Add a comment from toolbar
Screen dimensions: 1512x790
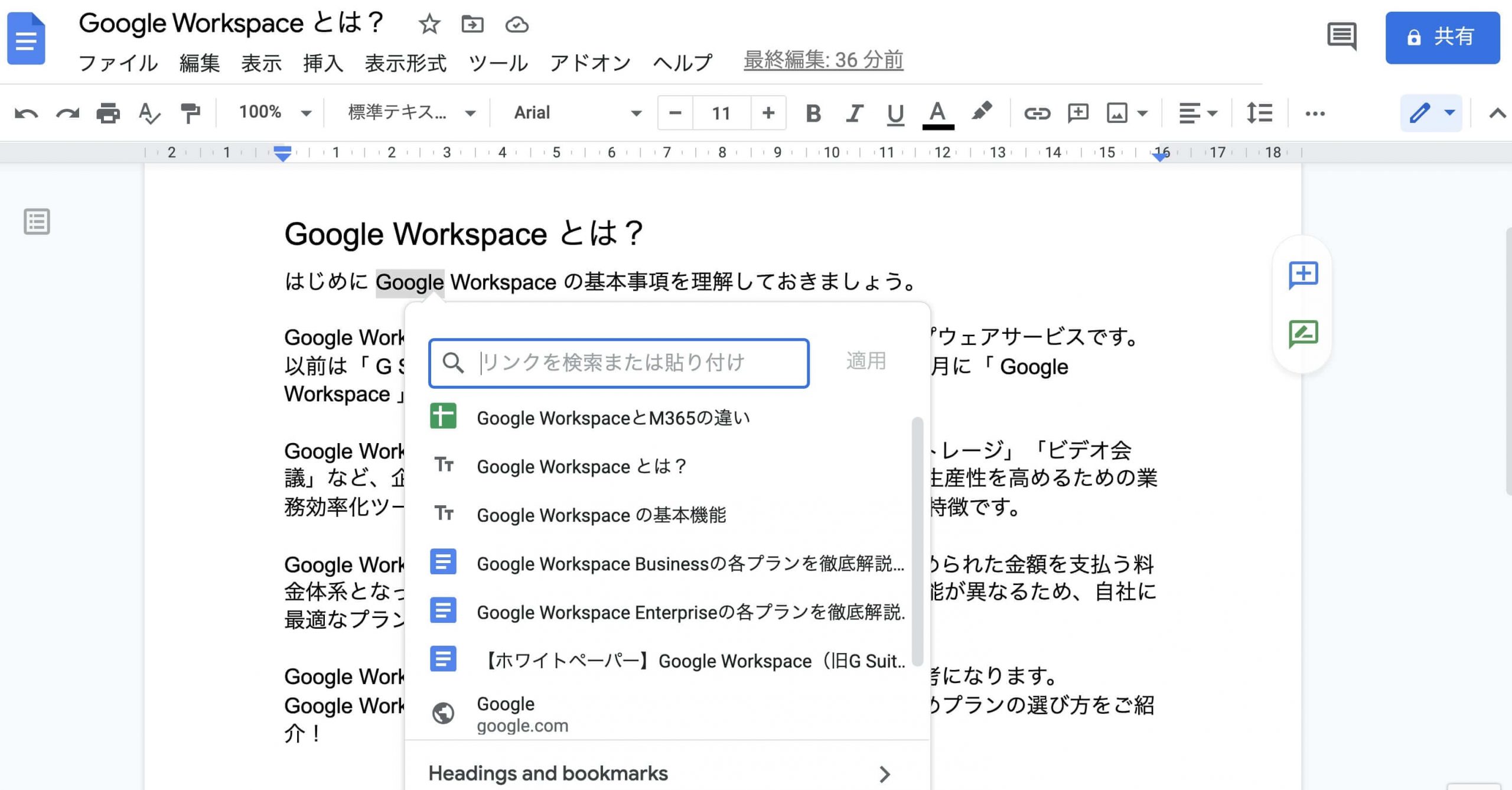pyautogui.click(x=1078, y=113)
